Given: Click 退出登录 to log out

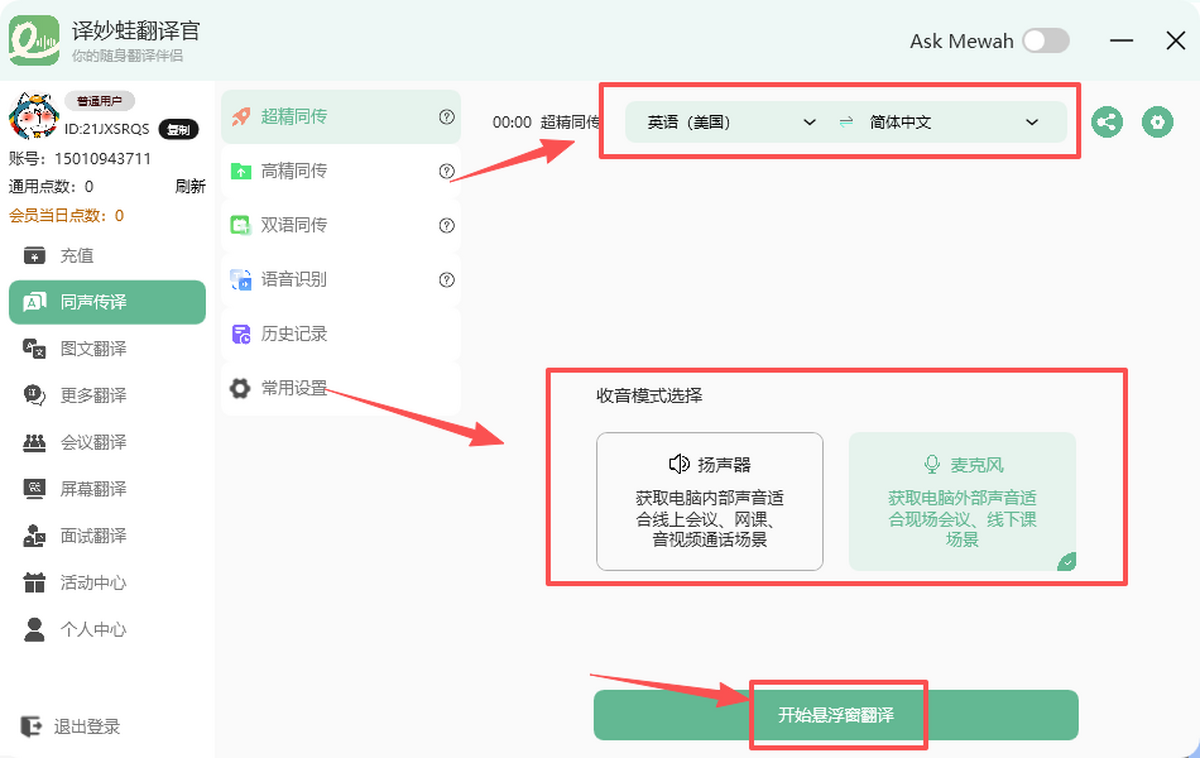Looking at the screenshot, I should [86, 727].
